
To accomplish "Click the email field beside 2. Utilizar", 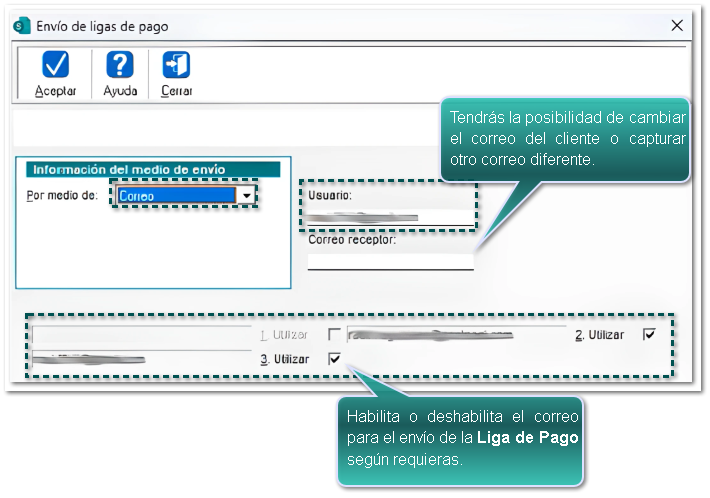I will tap(456, 335).
